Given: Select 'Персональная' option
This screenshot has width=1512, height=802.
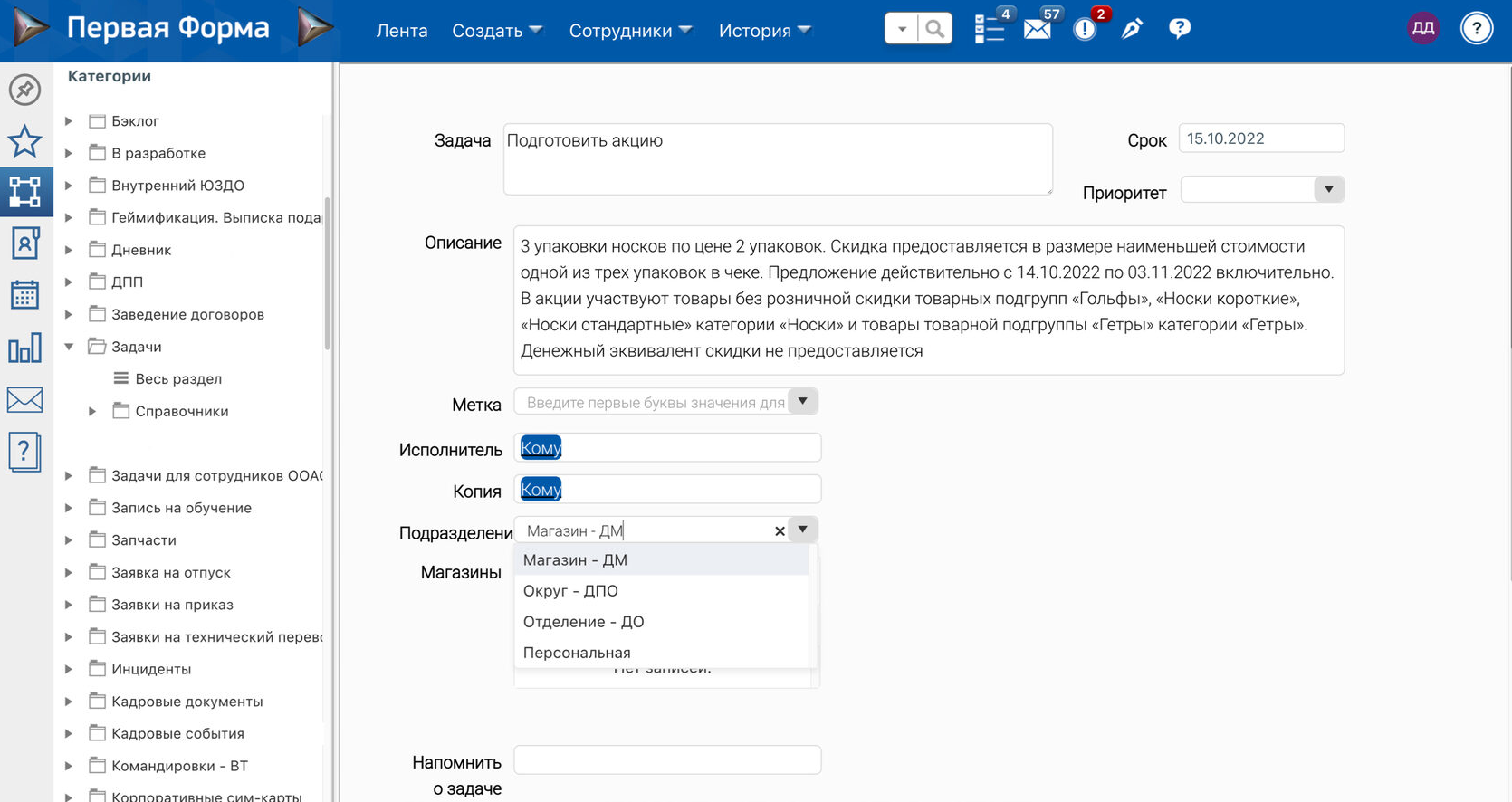Looking at the screenshot, I should tap(661, 653).
